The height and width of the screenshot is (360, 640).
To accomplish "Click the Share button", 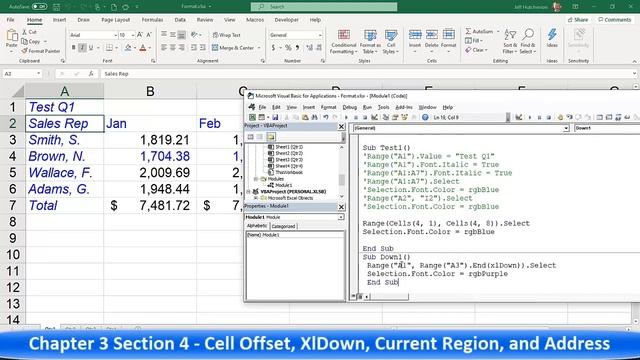I will 578,20.
